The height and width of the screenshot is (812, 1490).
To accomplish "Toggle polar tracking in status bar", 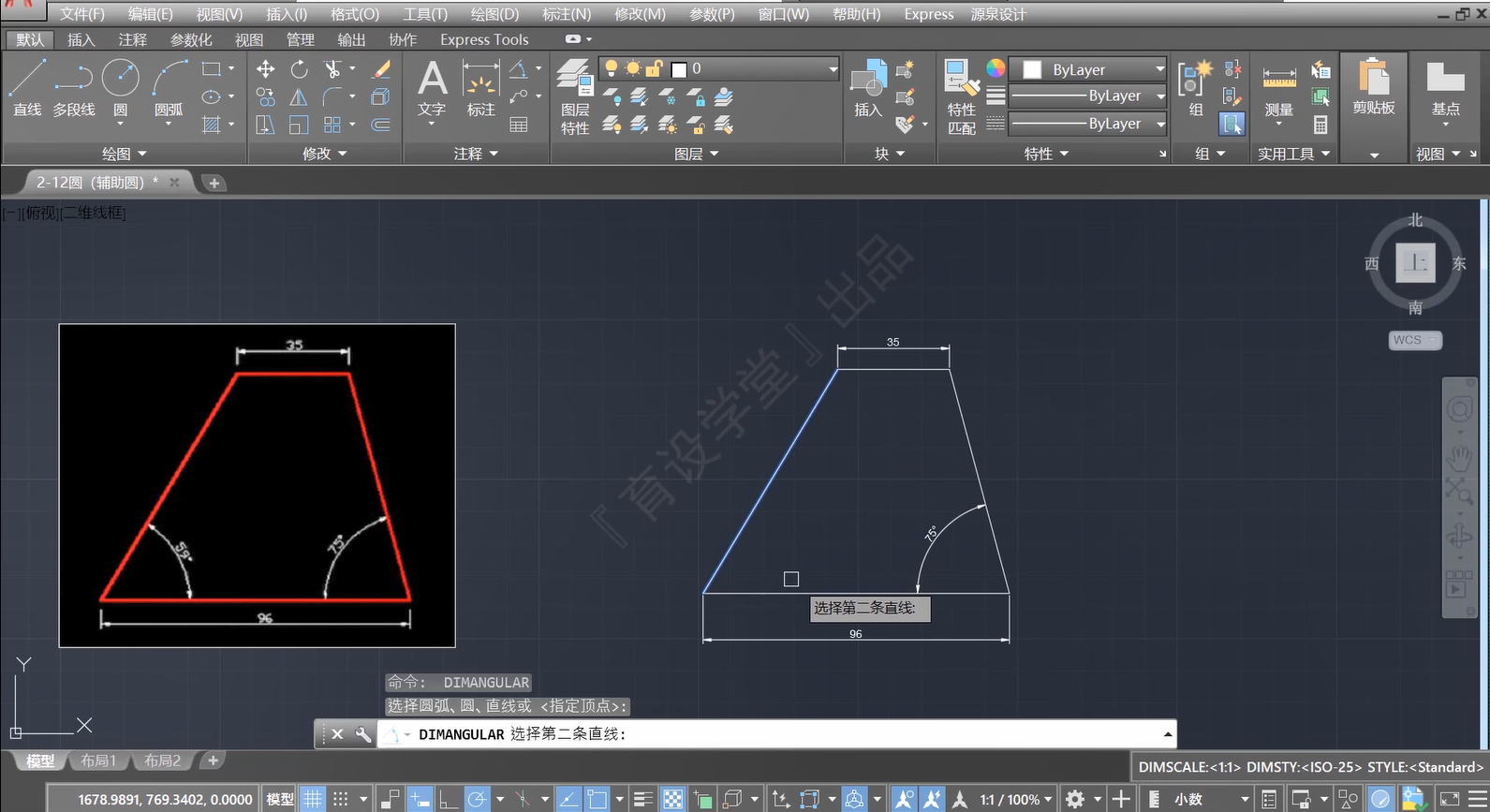I will [478, 799].
